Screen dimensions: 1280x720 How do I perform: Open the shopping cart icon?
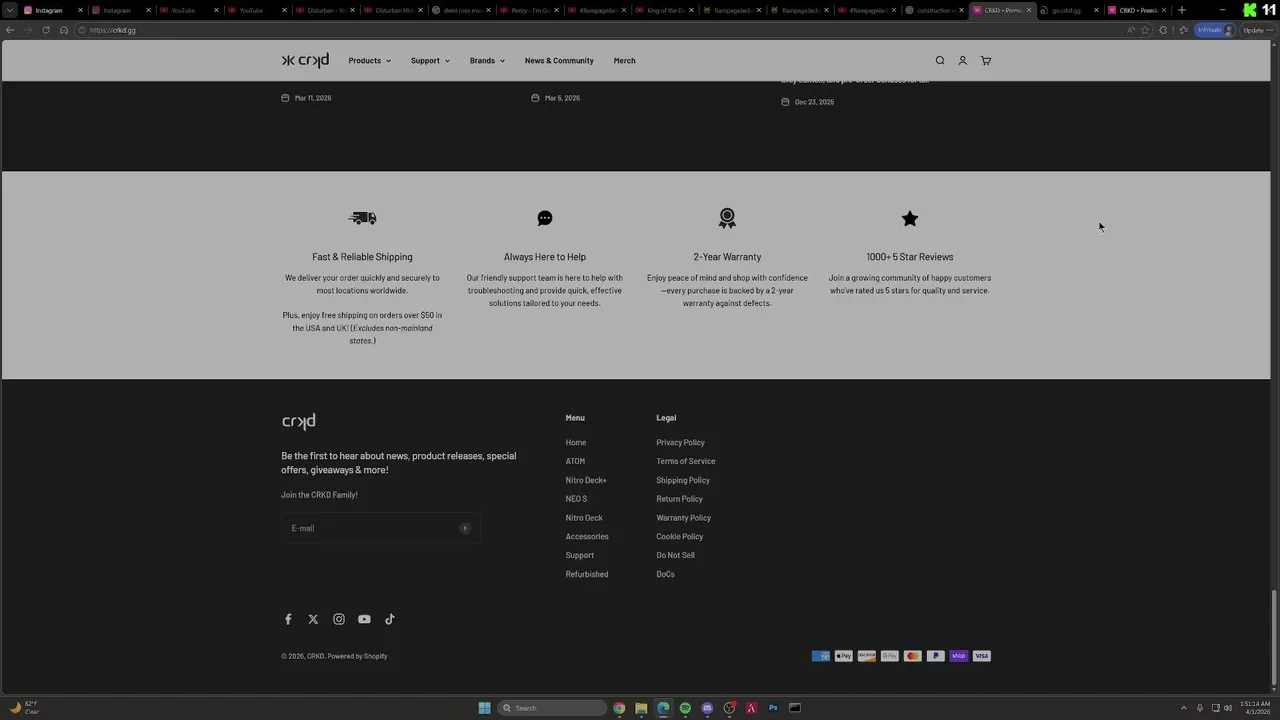click(x=986, y=61)
